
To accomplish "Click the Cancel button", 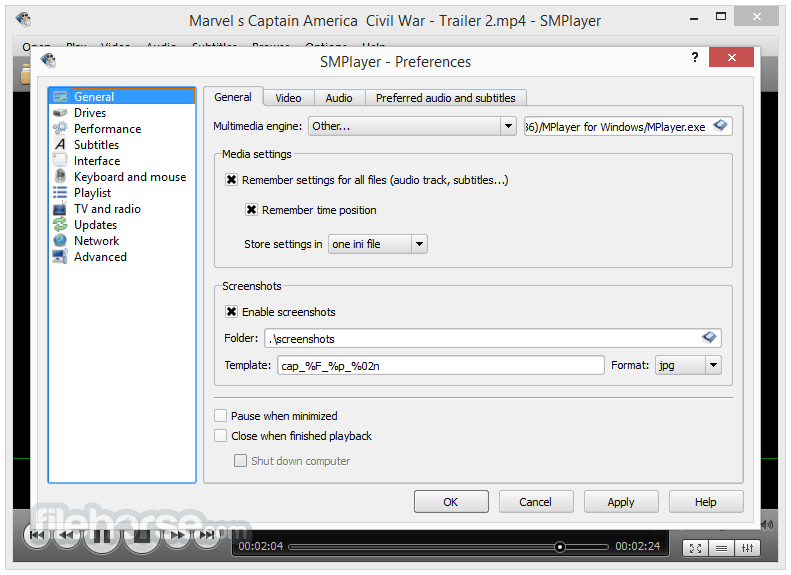I will 536,502.
